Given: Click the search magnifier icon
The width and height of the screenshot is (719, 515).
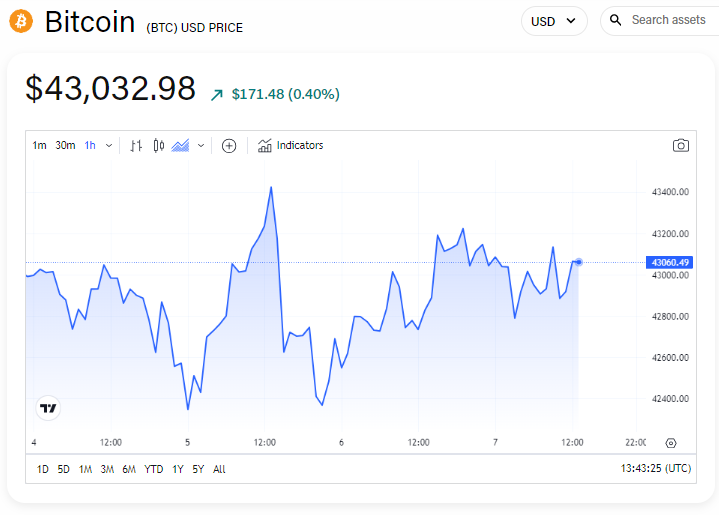Looking at the screenshot, I should click(x=616, y=20).
